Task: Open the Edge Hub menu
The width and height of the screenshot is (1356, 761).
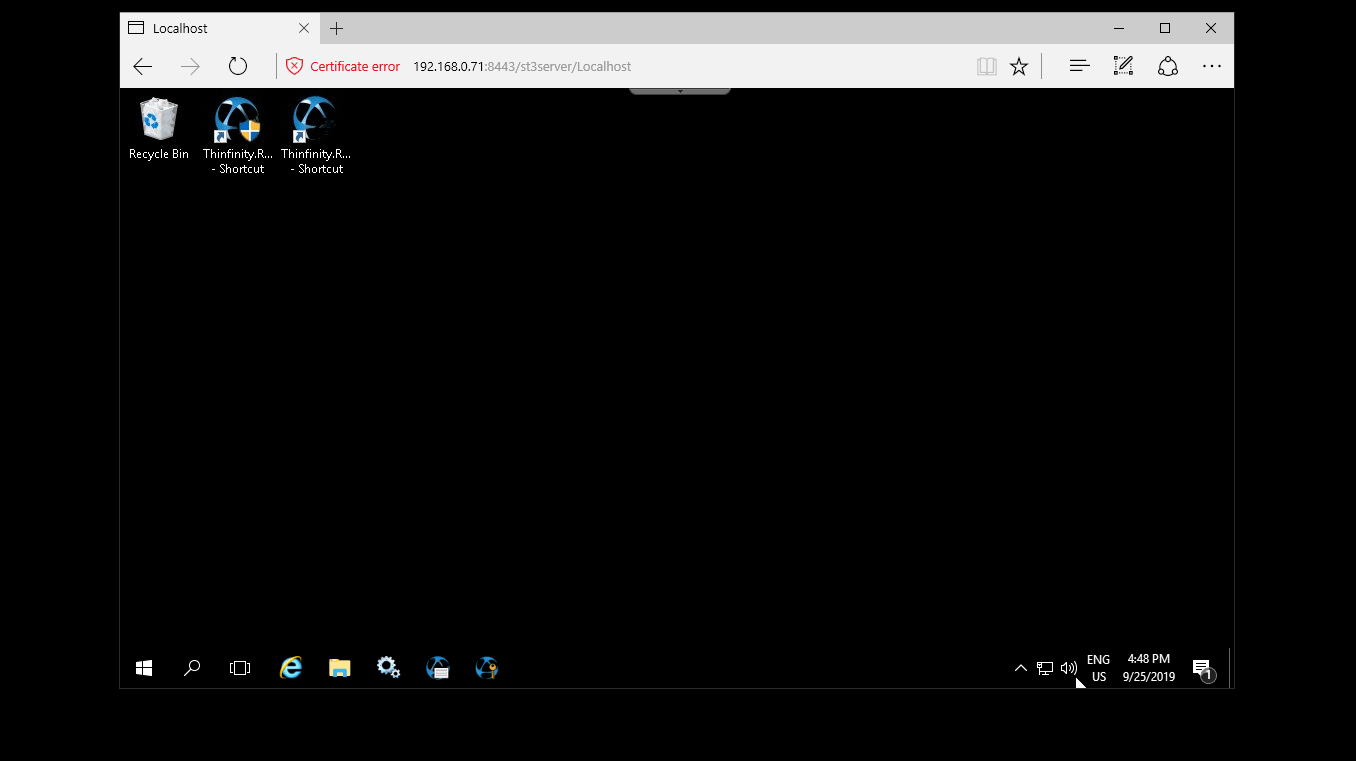Action: coord(1078,66)
